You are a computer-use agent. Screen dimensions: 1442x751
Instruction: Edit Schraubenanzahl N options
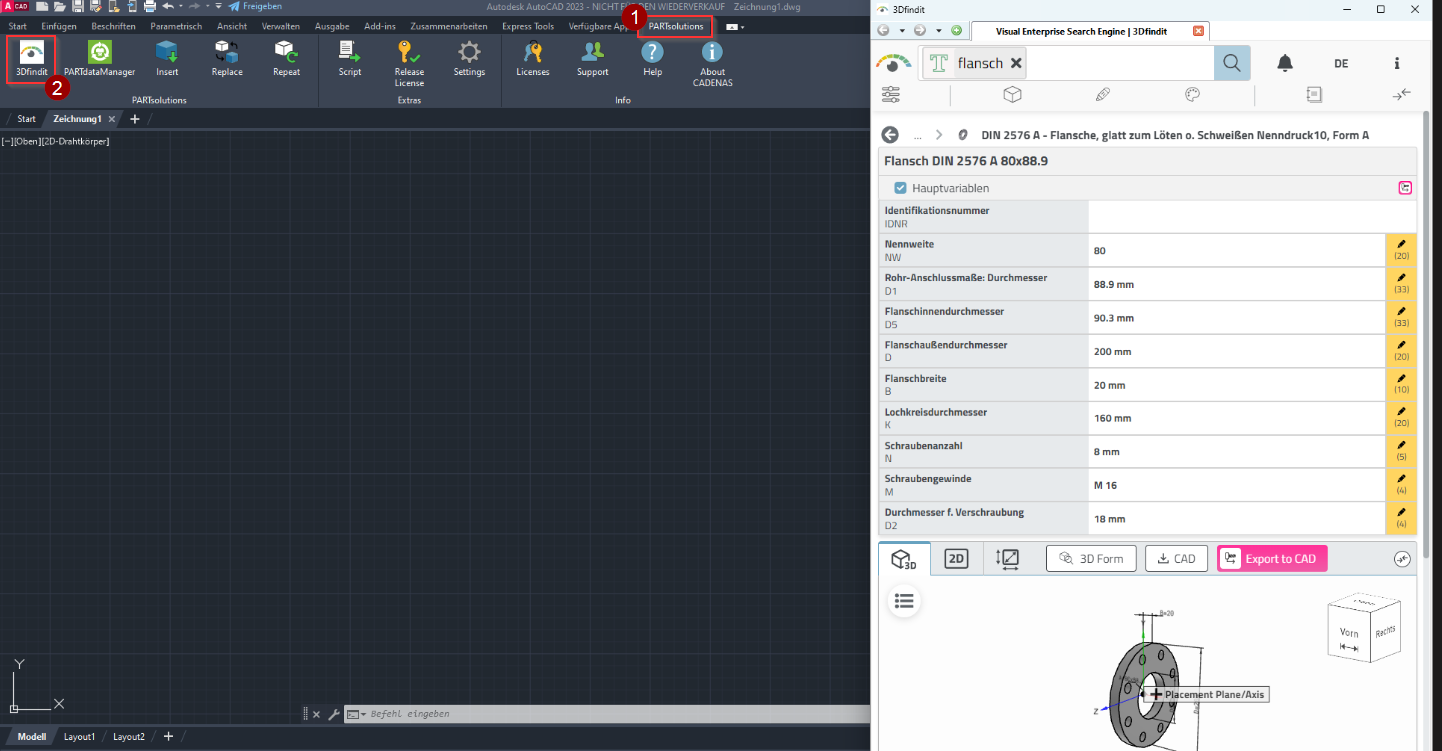1401,451
